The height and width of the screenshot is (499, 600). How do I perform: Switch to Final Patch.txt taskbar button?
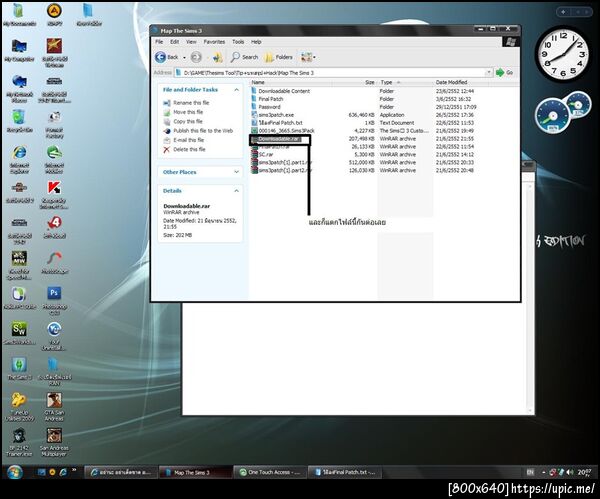pyautogui.click(x=344, y=472)
